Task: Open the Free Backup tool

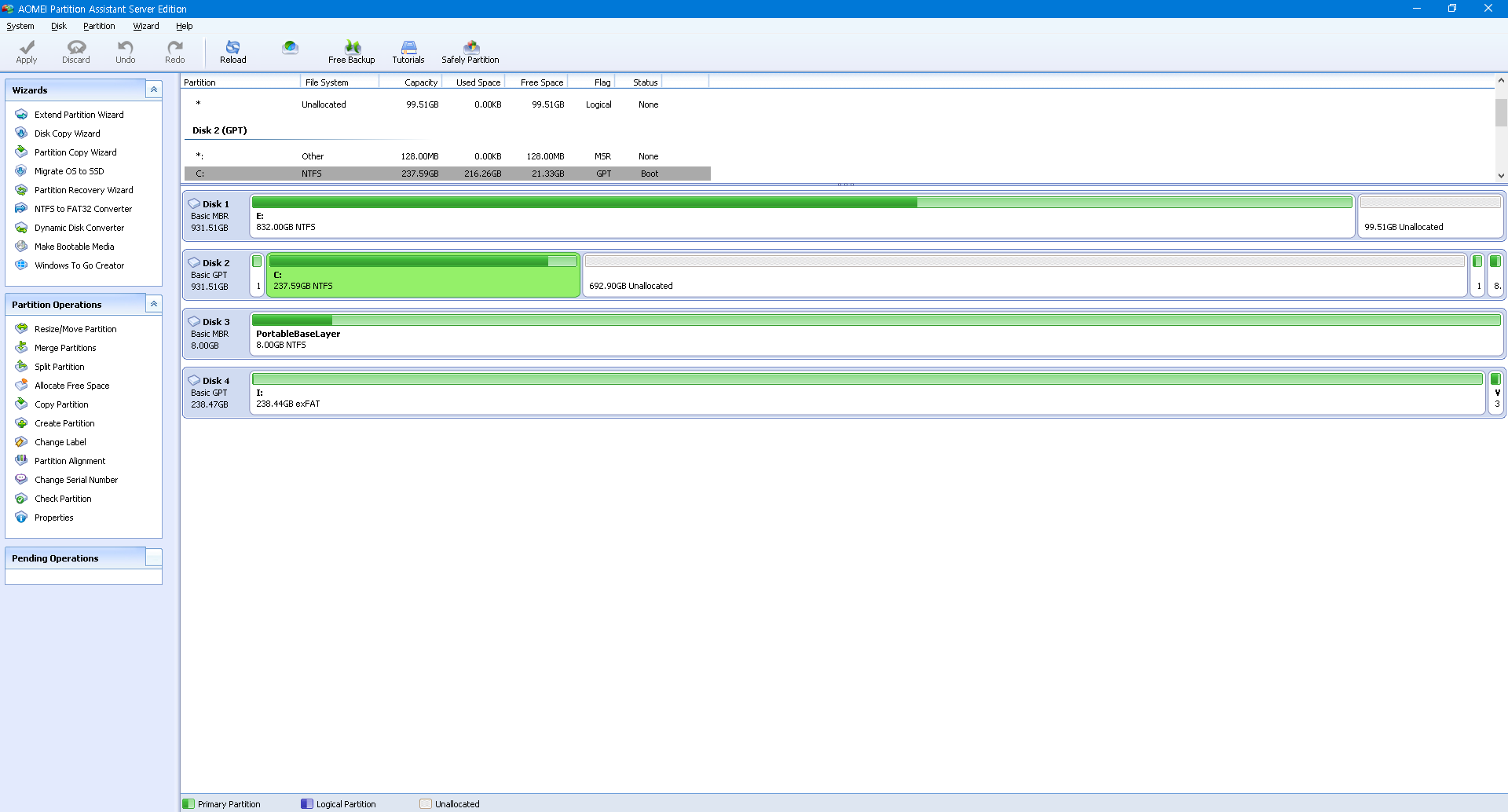Action: click(x=352, y=52)
